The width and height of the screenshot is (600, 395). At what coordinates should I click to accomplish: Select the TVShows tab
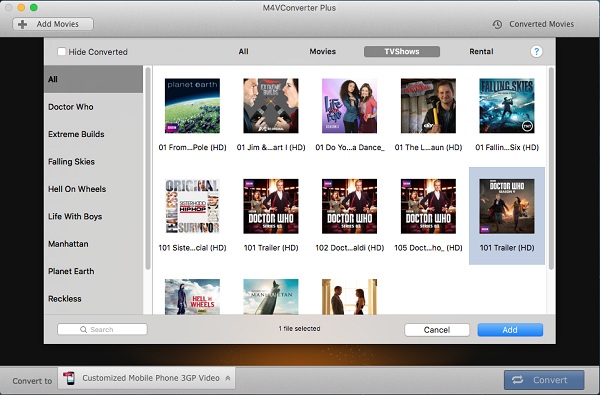pyautogui.click(x=402, y=51)
